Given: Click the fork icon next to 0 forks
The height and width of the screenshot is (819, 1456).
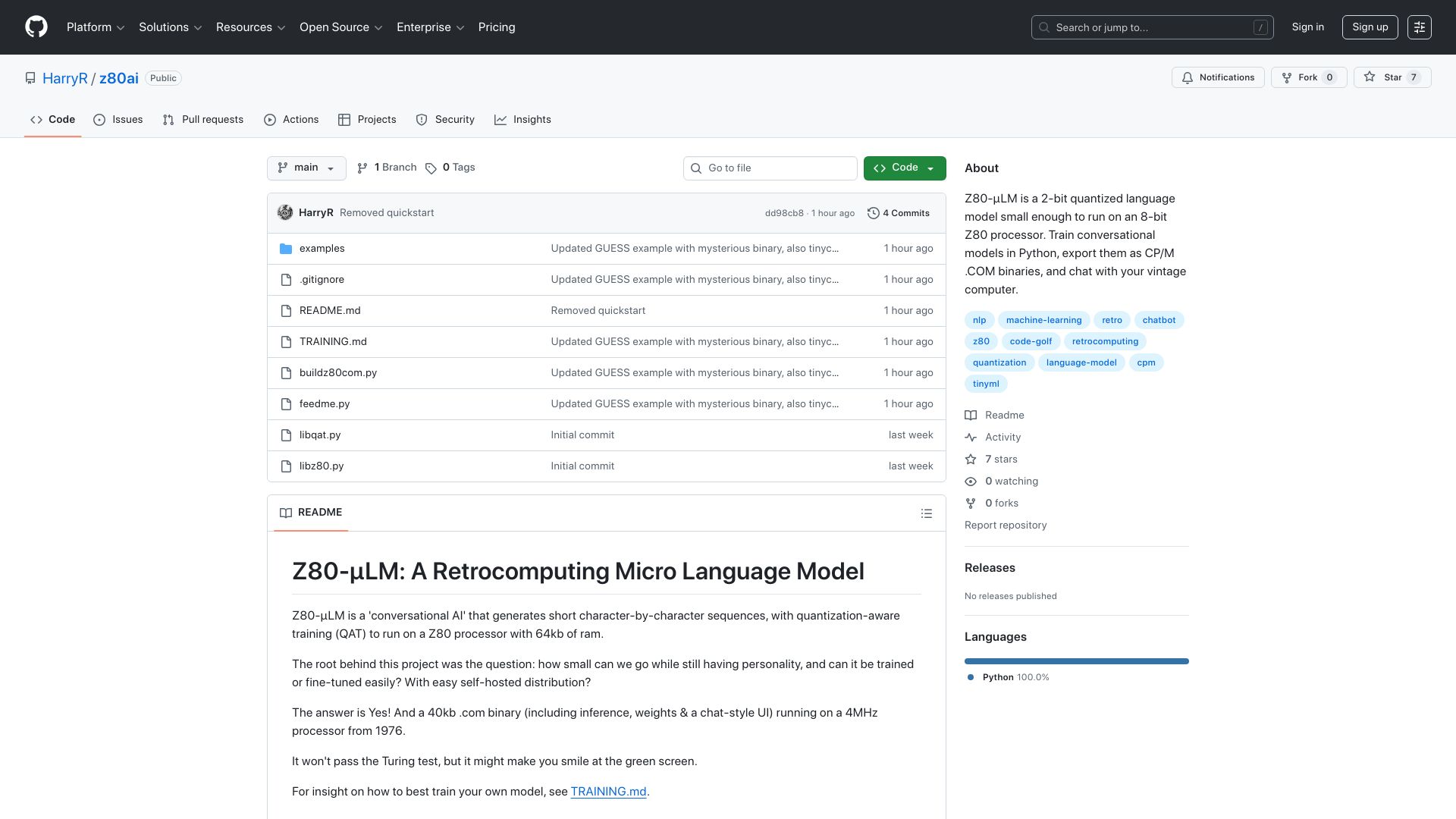Looking at the screenshot, I should pos(971,504).
